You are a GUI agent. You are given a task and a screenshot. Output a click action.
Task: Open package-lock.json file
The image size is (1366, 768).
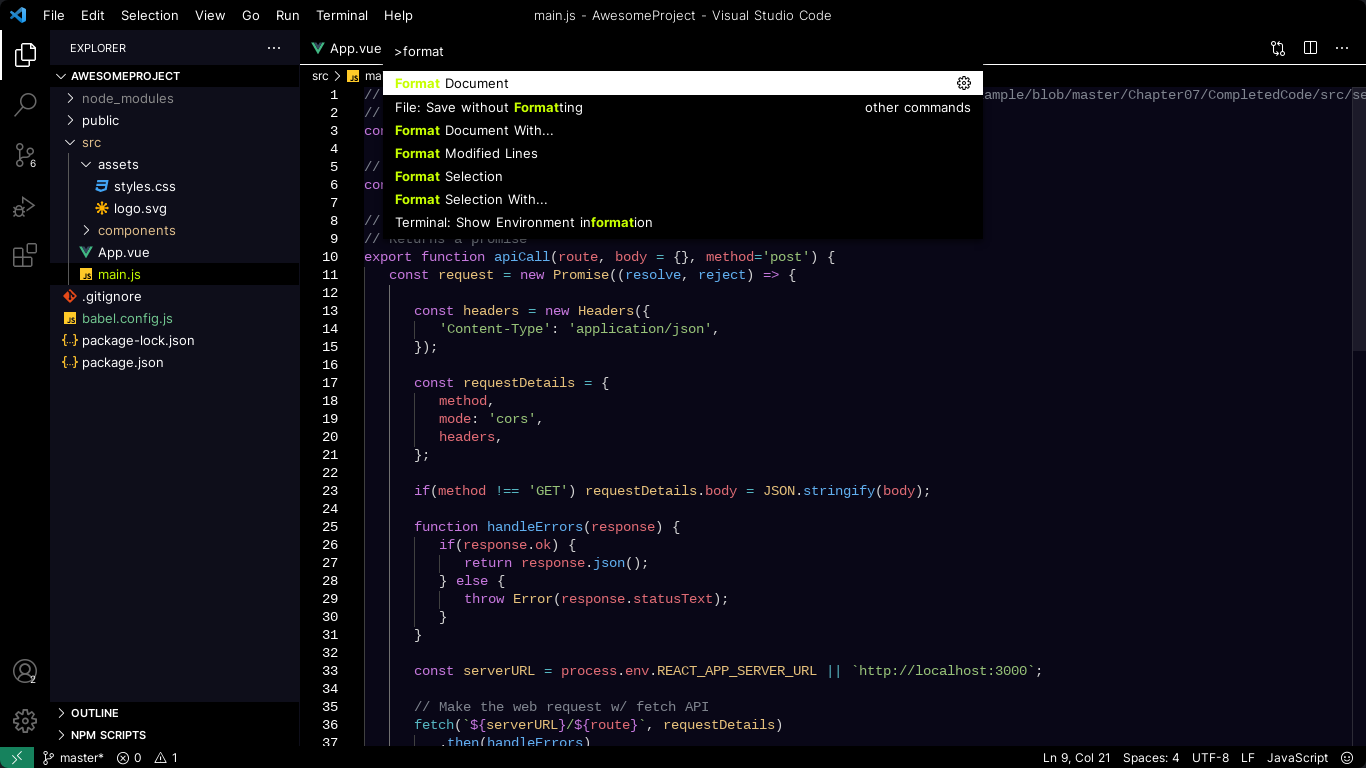(x=174, y=340)
